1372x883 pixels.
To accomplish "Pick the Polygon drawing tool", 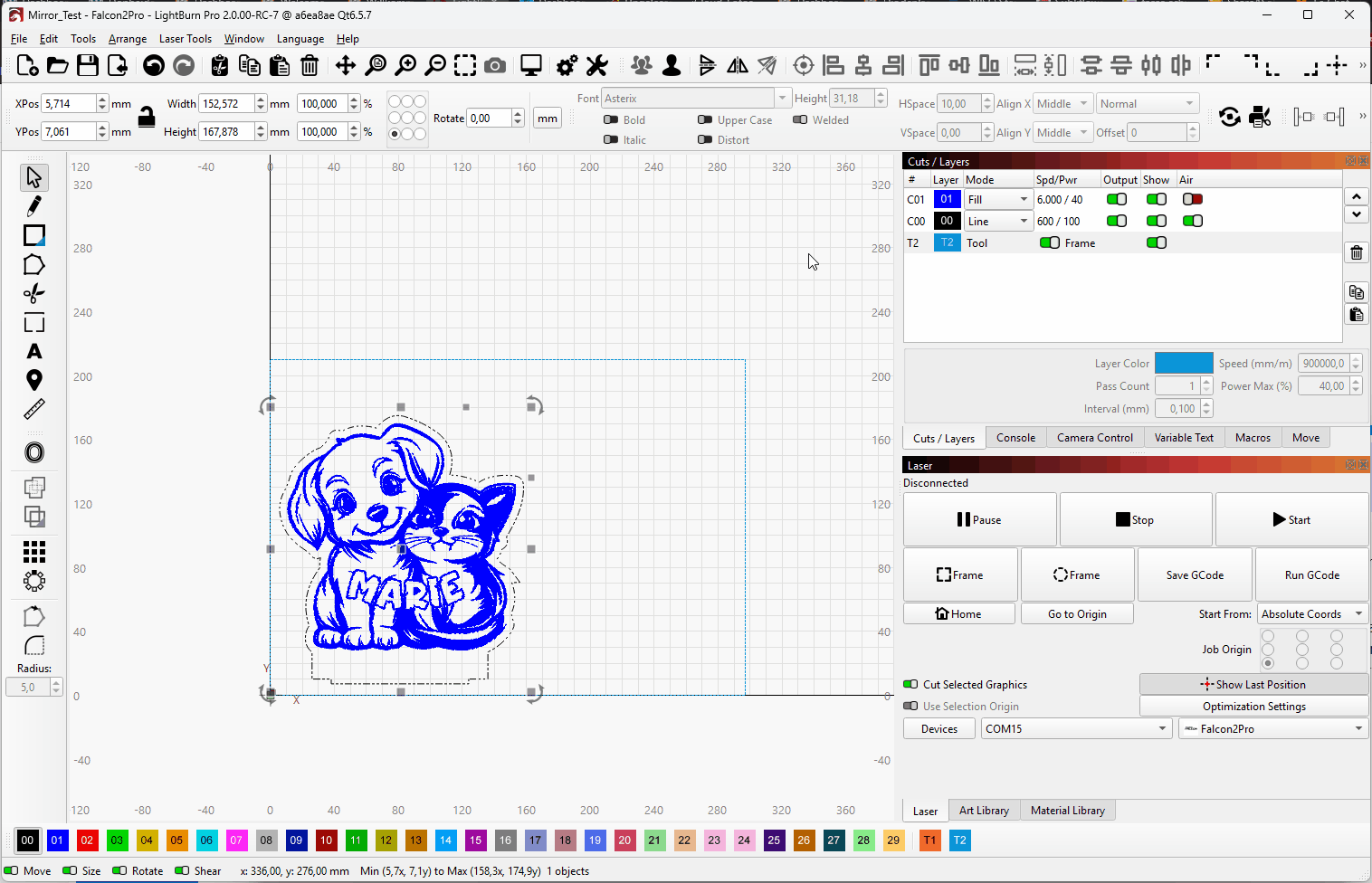I will click(x=33, y=264).
